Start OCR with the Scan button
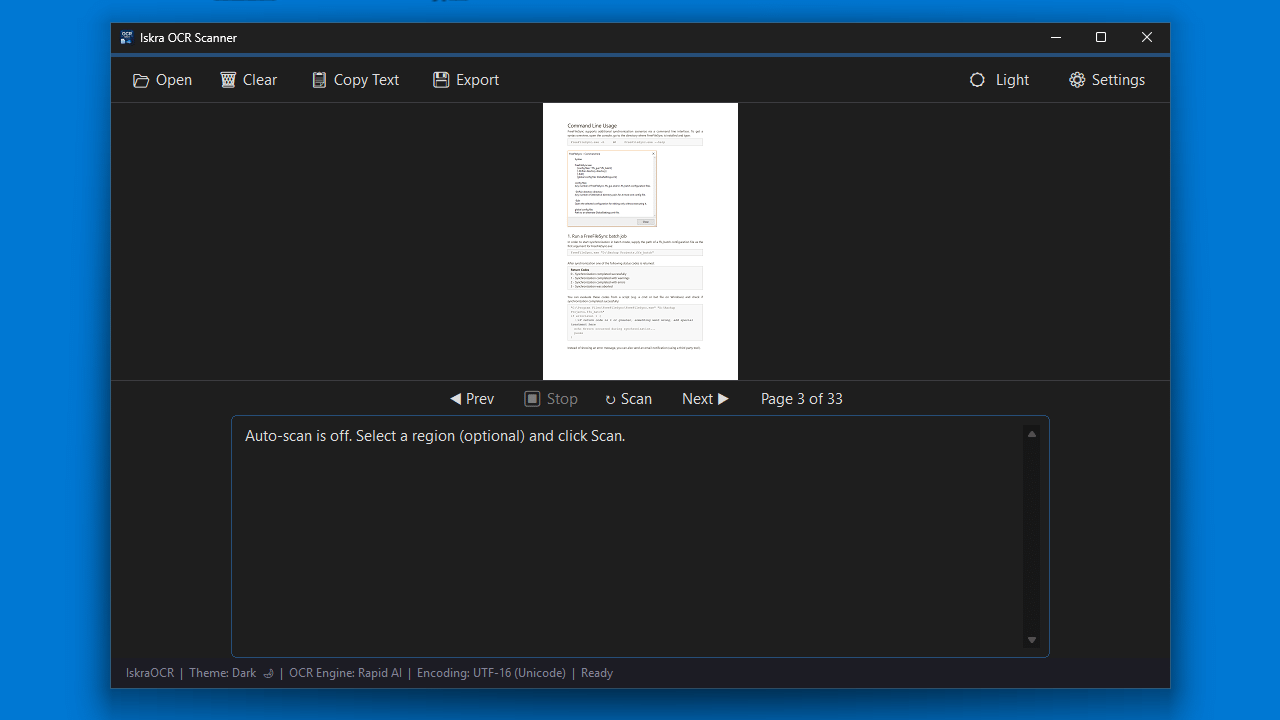This screenshot has height=720, width=1280. tap(628, 399)
